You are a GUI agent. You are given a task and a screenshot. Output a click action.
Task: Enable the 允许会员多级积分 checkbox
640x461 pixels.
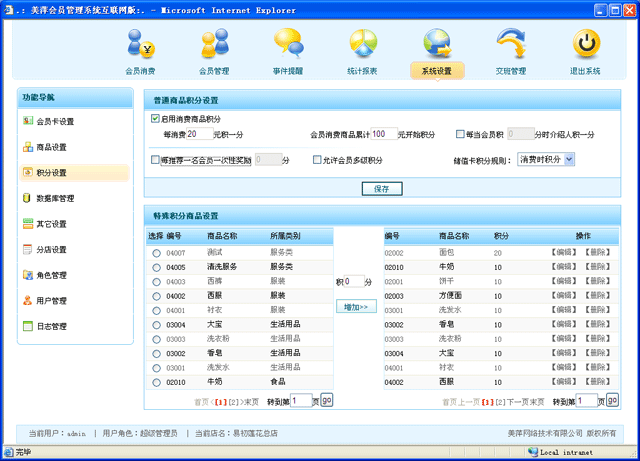pyautogui.click(x=317, y=160)
